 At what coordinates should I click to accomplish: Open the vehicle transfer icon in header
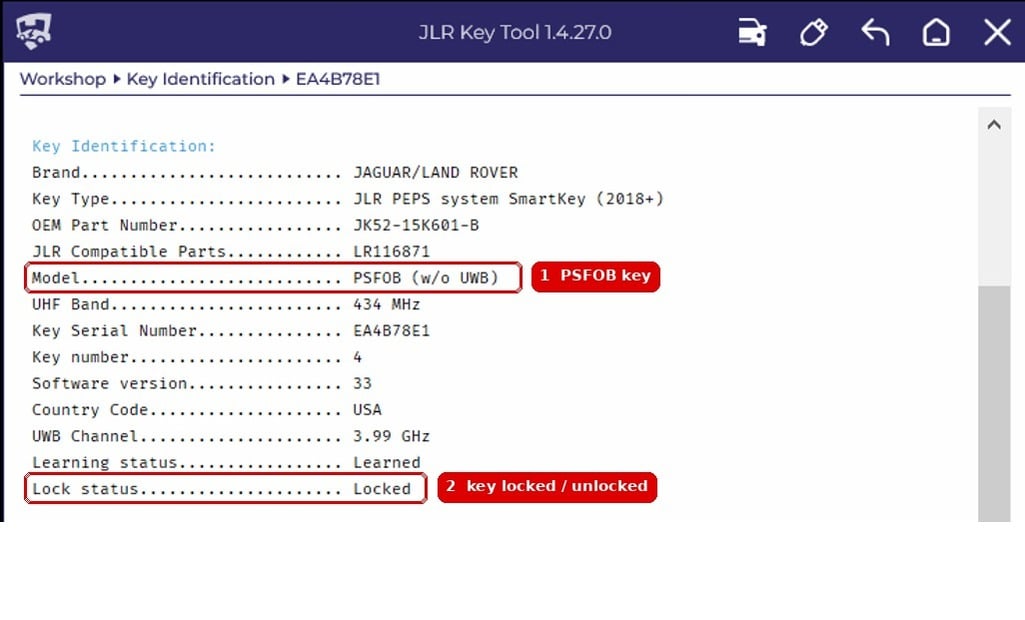point(752,32)
